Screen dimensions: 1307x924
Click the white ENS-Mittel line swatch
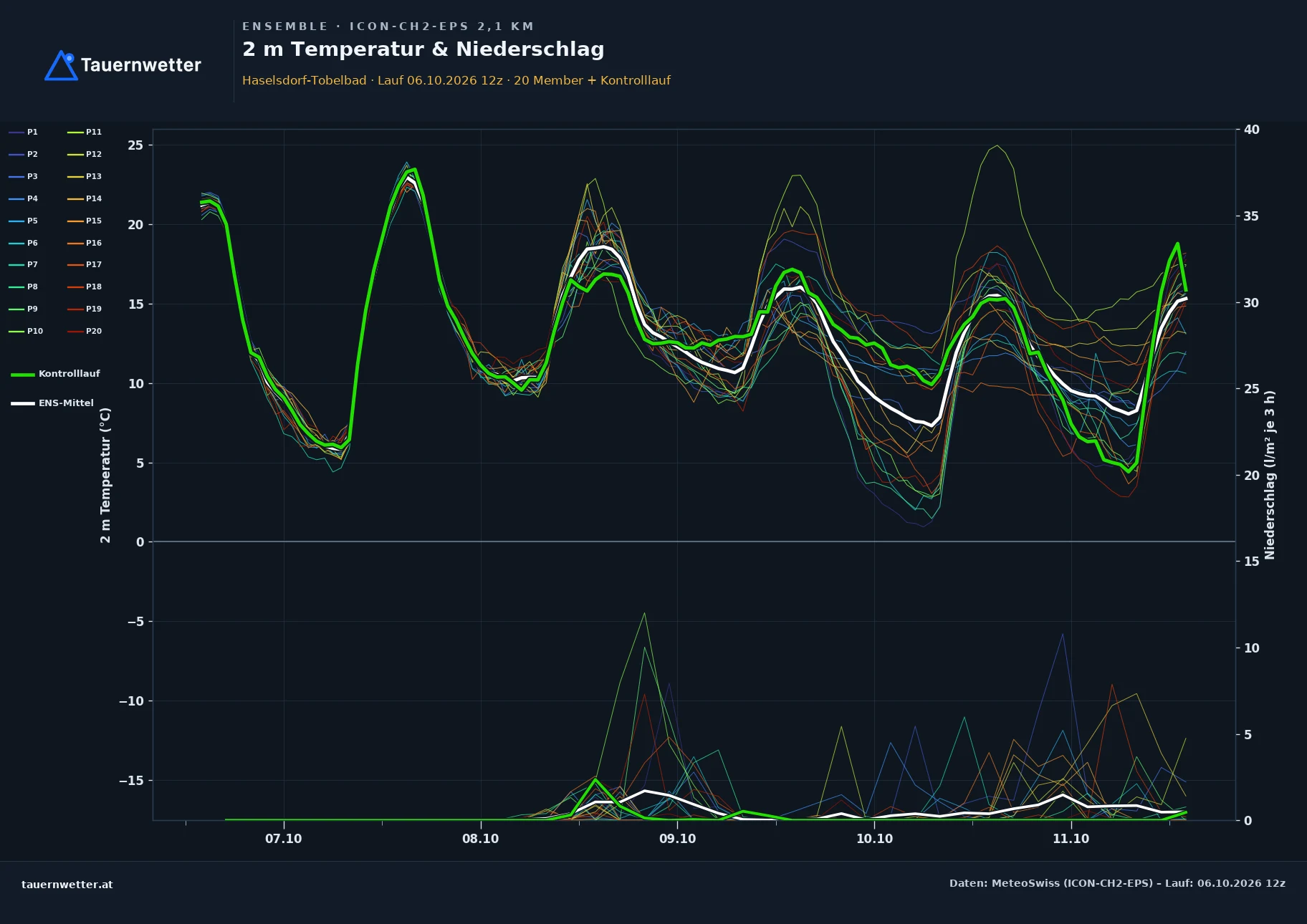coord(23,403)
